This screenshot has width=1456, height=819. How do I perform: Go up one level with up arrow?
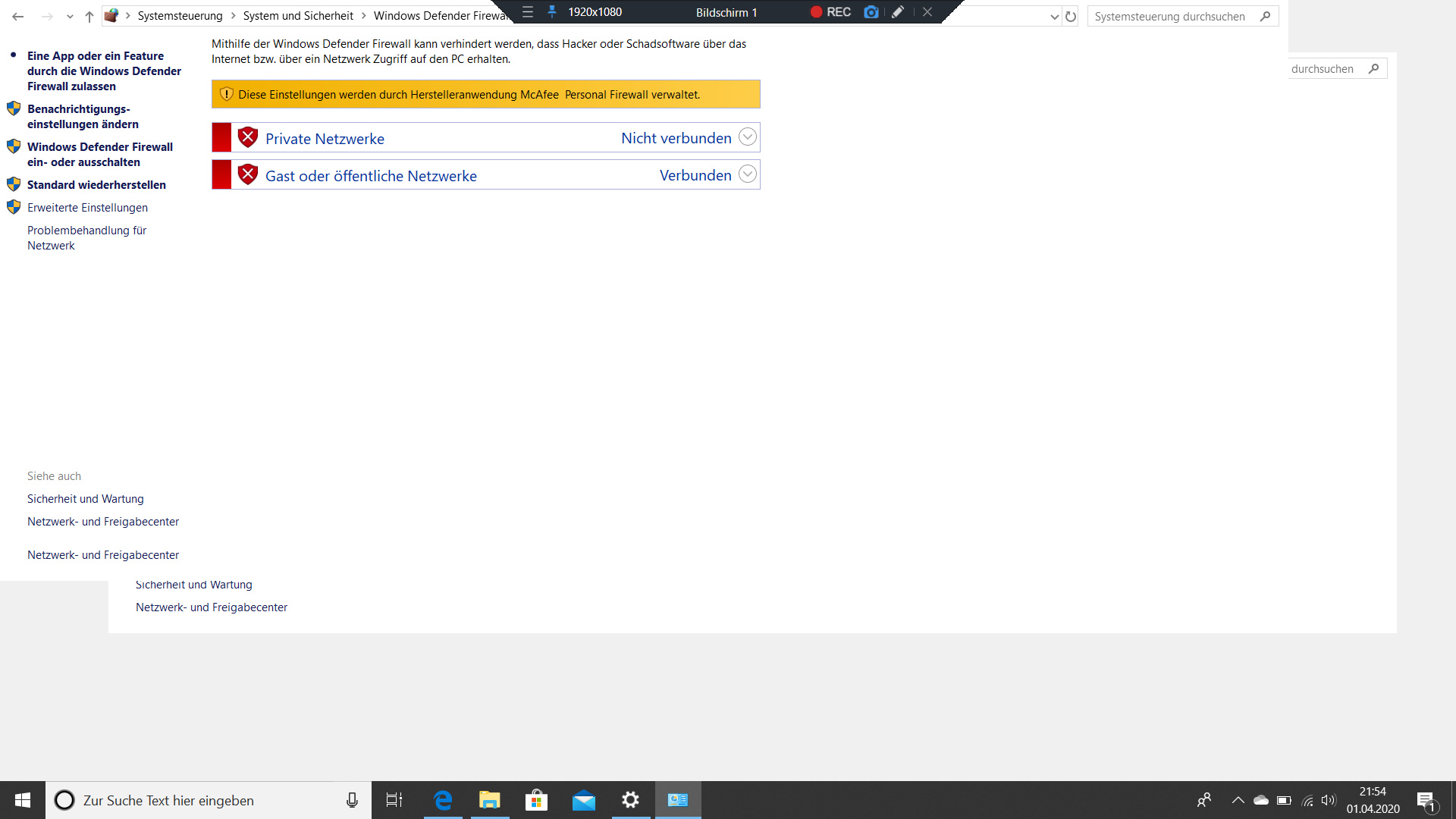coord(89,16)
